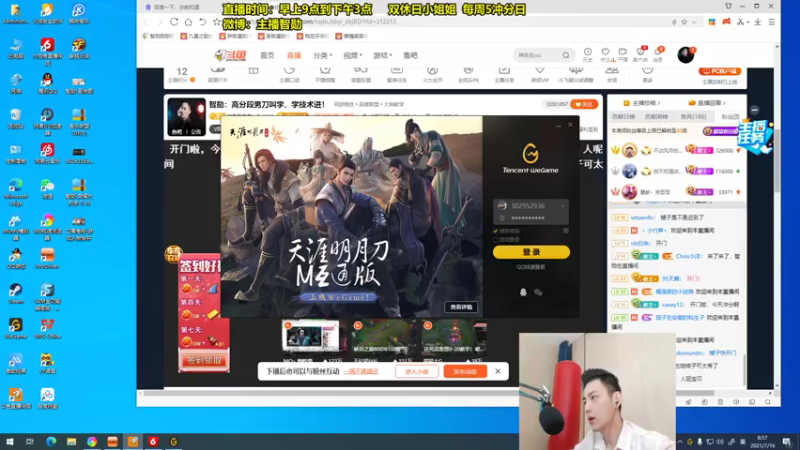Image resolution: width=800 pixels, height=450 pixels.
Task: Click the Douyu logo in site header
Action: pos(230,55)
